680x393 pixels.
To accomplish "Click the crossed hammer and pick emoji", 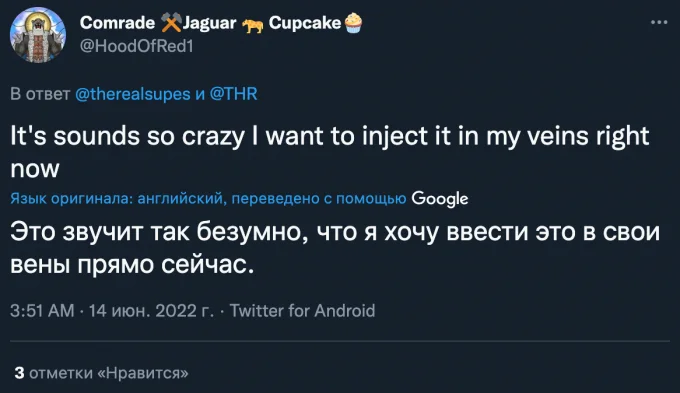I will point(171,23).
